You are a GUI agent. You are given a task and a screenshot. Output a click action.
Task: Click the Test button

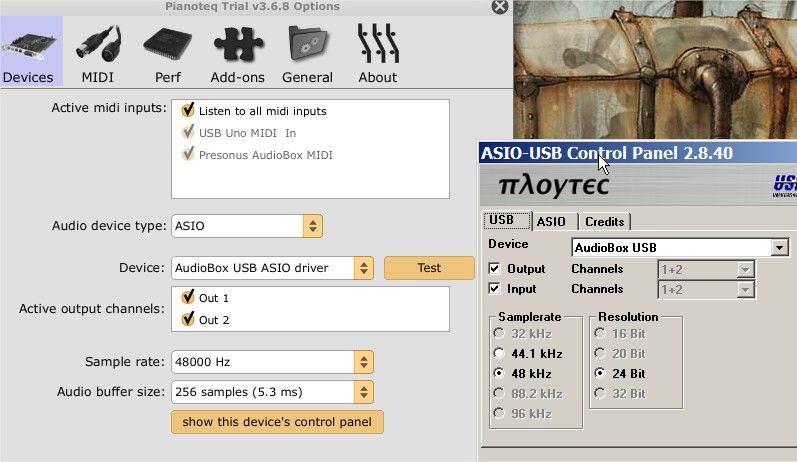point(429,268)
